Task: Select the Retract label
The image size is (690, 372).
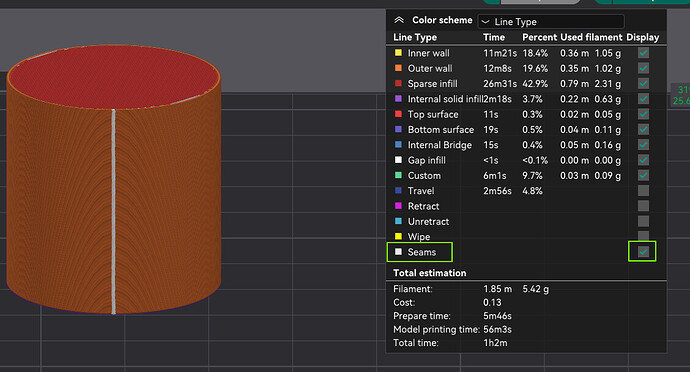Action: click(x=423, y=206)
